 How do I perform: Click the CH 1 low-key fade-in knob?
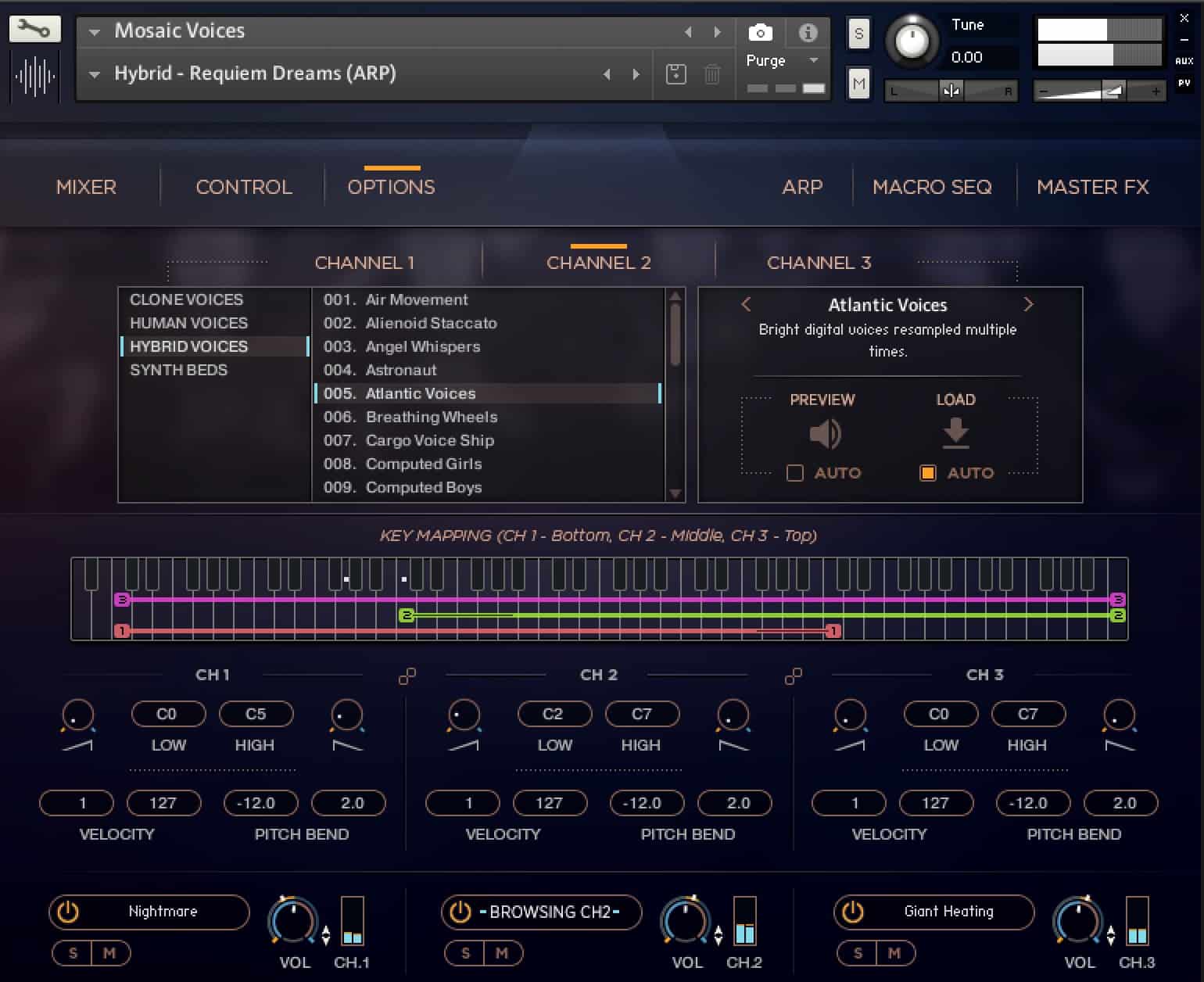click(x=77, y=715)
